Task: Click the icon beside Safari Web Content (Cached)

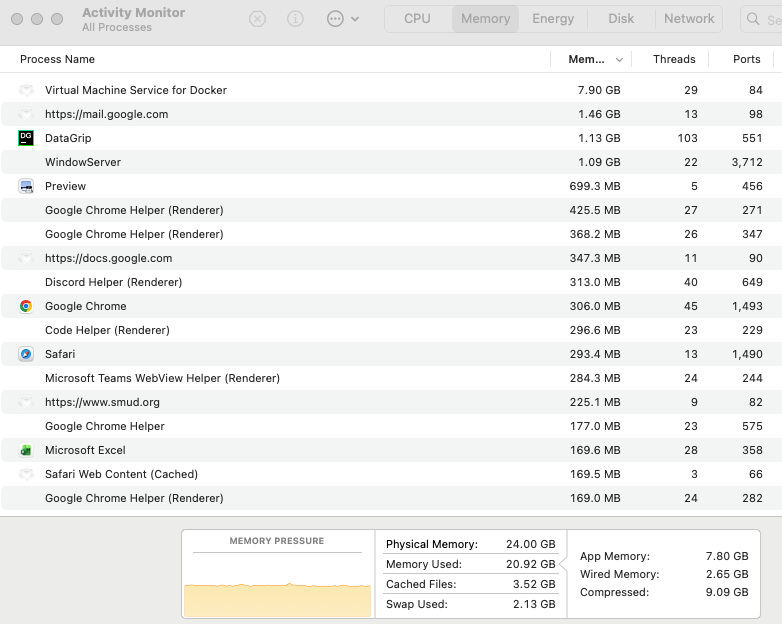Action: pyautogui.click(x=26, y=474)
